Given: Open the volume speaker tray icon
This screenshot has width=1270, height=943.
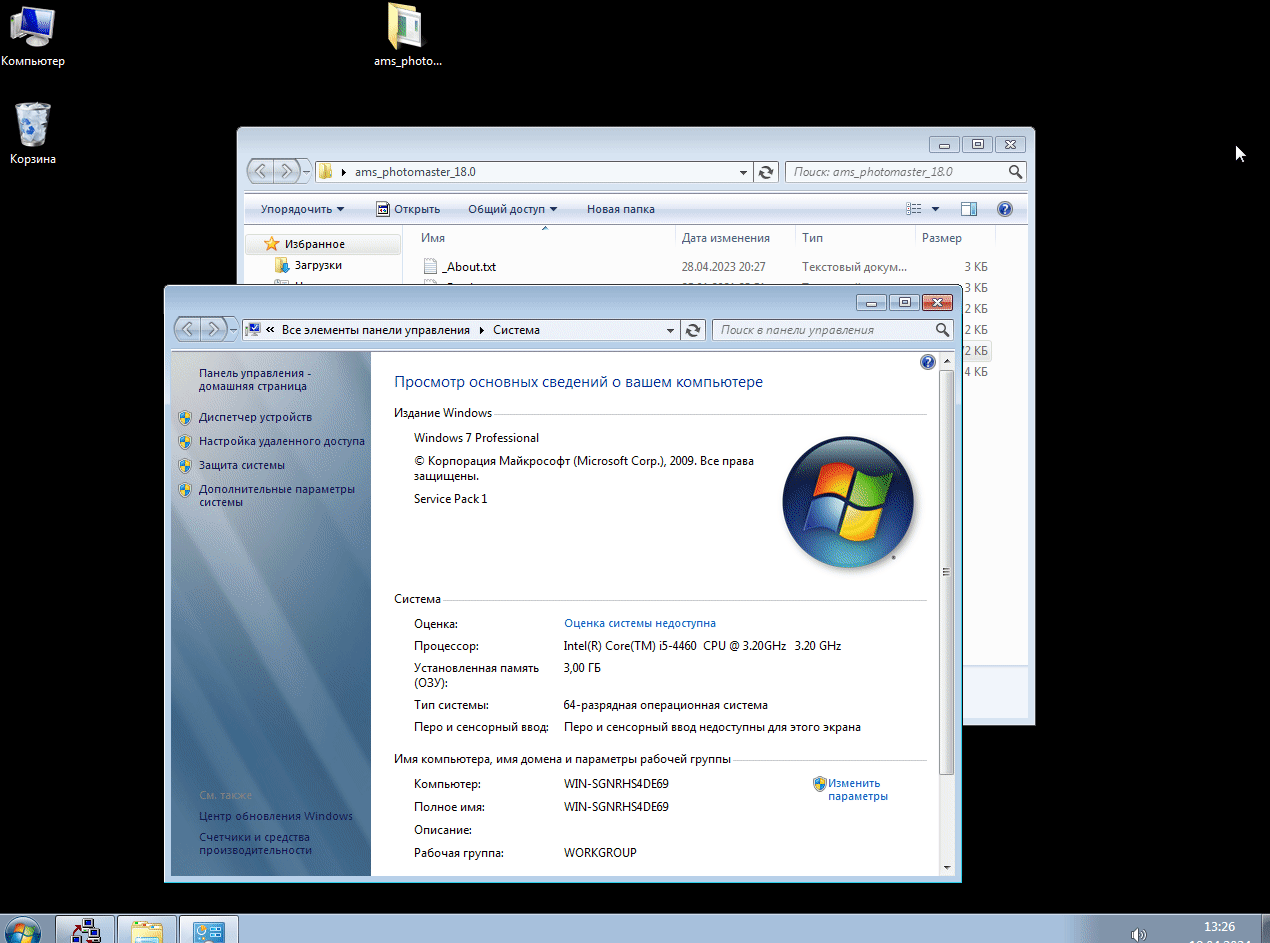Looking at the screenshot, I should [1138, 934].
